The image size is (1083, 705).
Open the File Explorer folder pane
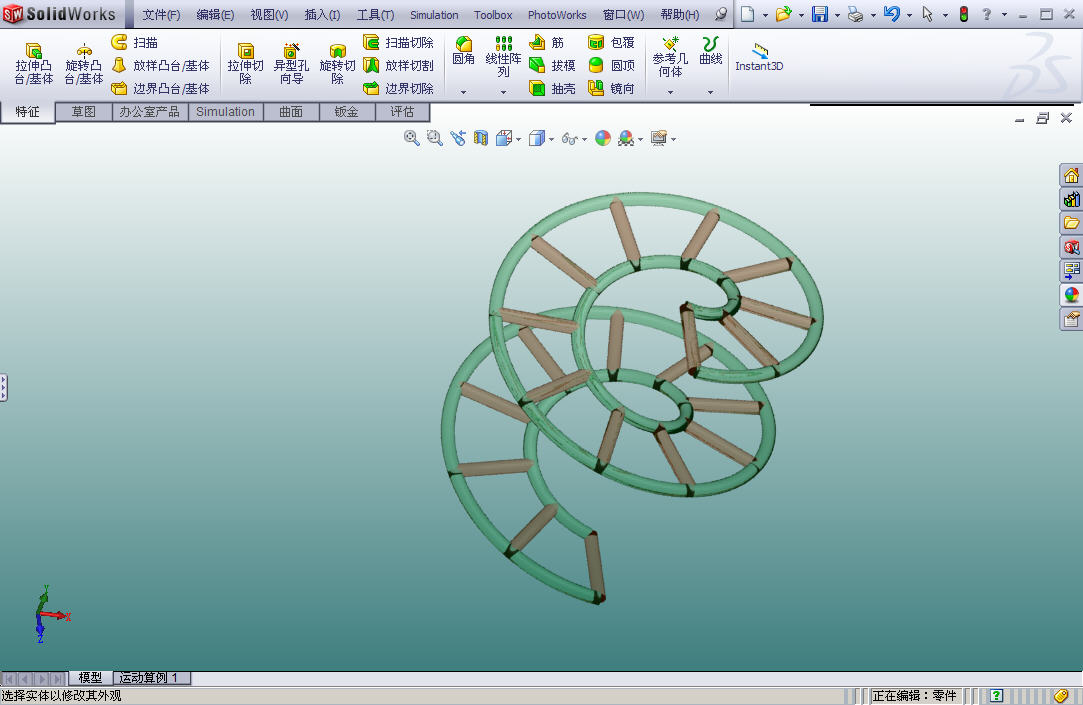click(x=1071, y=223)
